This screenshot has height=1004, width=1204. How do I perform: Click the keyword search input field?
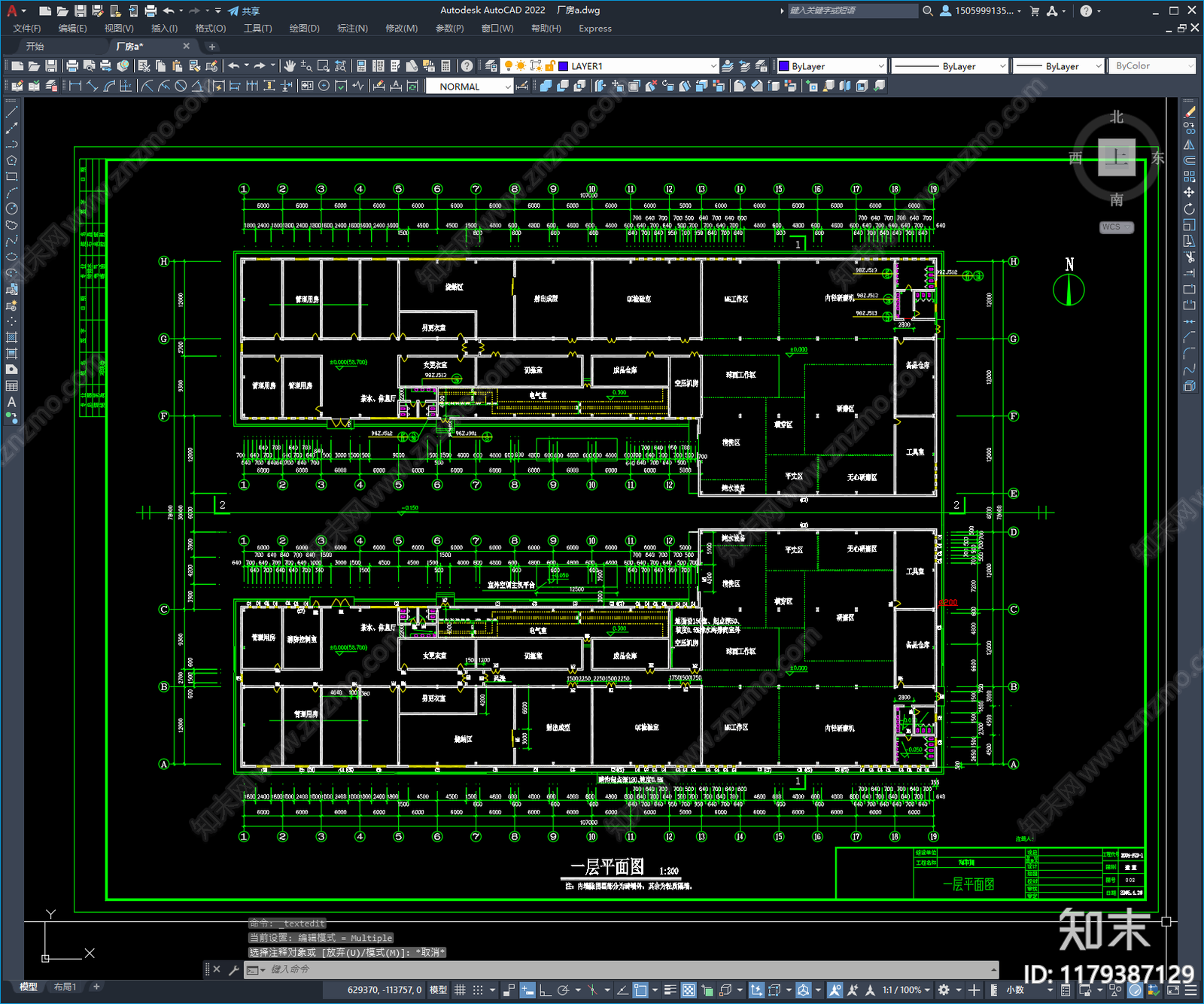coord(853,11)
